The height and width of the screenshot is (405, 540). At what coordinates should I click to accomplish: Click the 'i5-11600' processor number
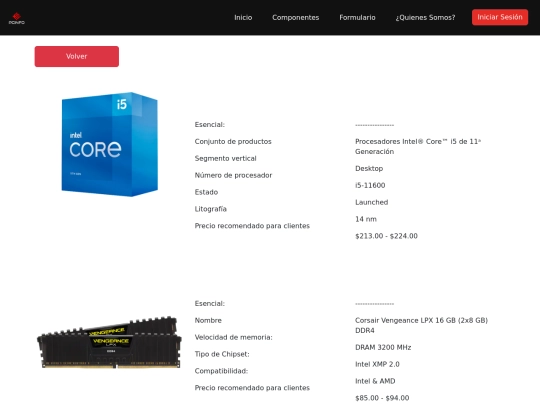(370, 185)
